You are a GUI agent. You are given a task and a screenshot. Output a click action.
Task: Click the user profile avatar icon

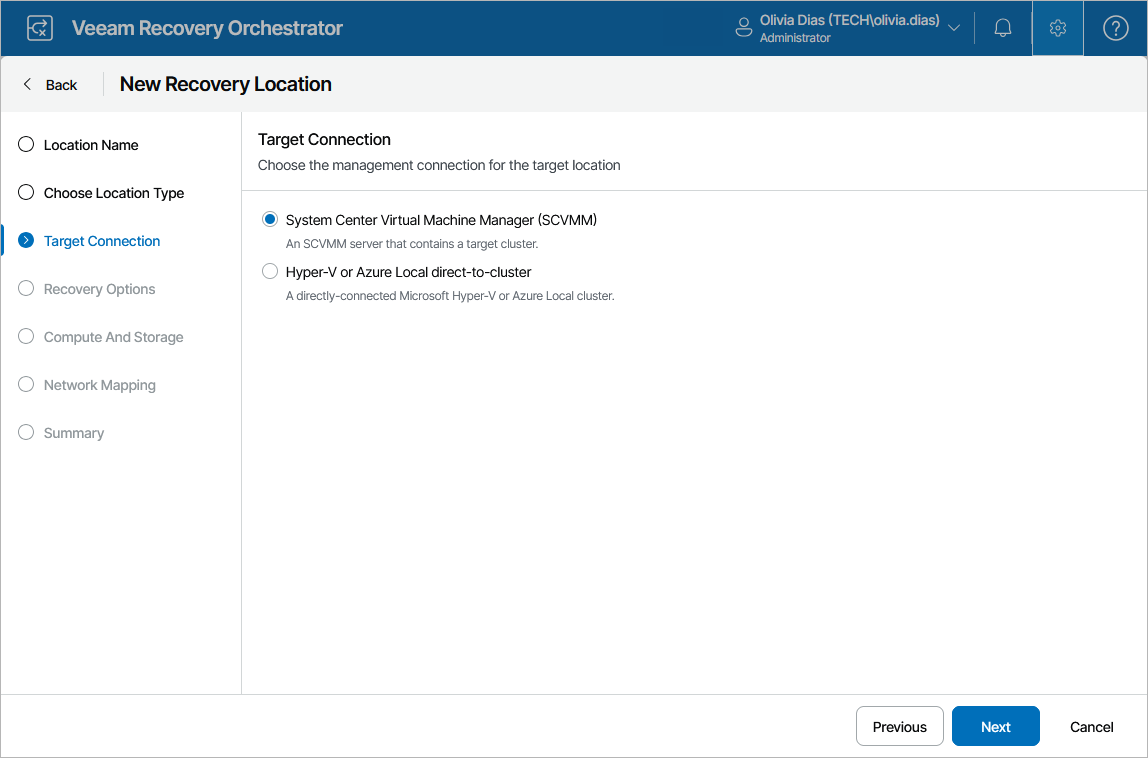(x=743, y=28)
